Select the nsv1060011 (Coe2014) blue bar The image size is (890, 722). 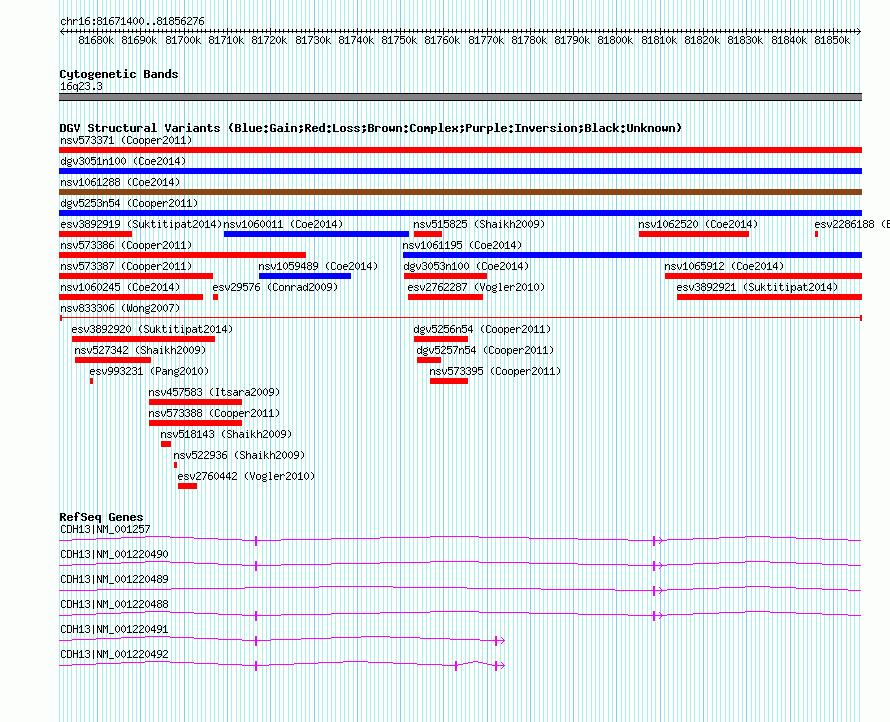click(316, 234)
